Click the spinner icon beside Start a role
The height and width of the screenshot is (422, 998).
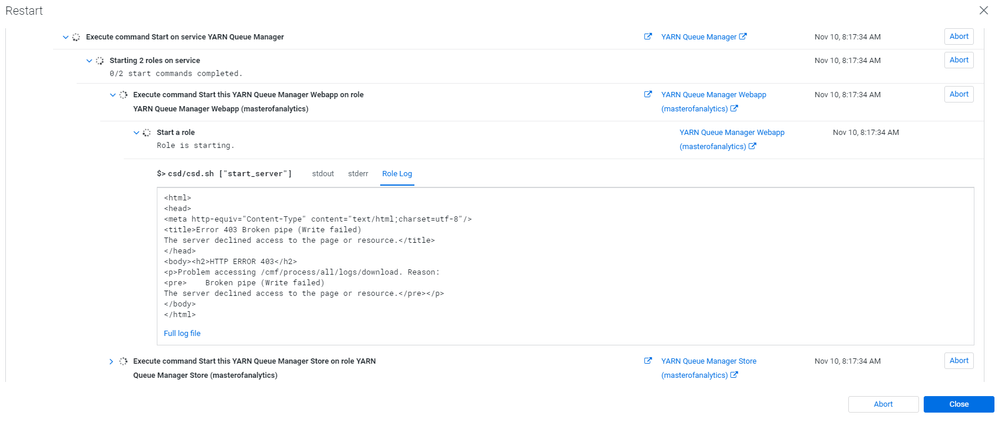click(x=146, y=132)
